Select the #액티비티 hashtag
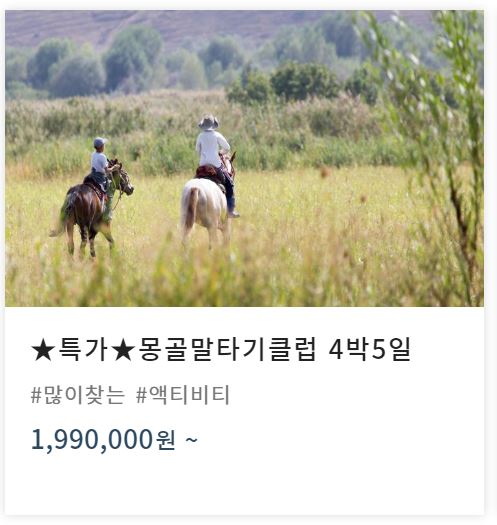The width and height of the screenshot is (497, 525). 183,395
